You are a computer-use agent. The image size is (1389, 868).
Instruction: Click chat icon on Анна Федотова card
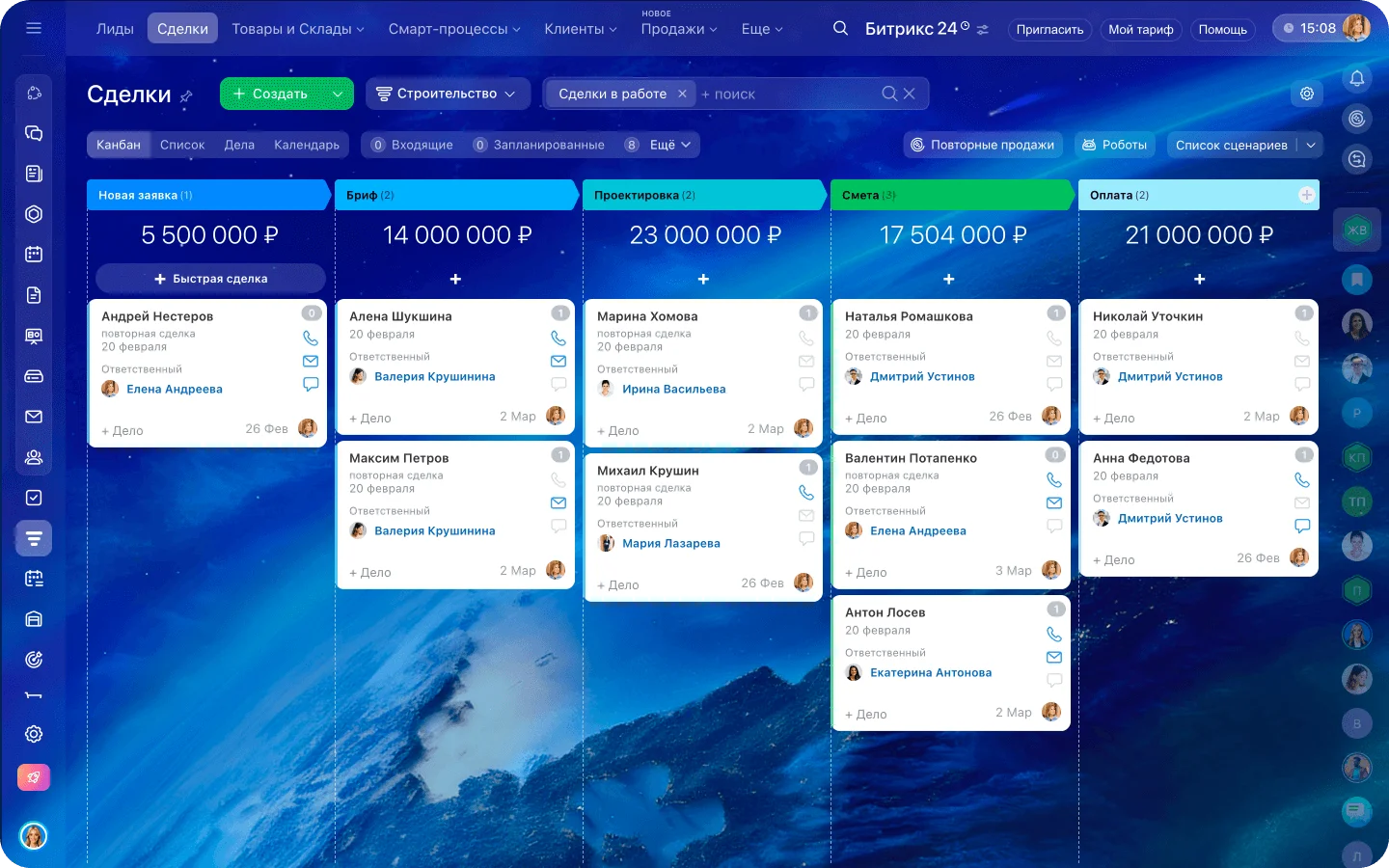coord(1302,526)
